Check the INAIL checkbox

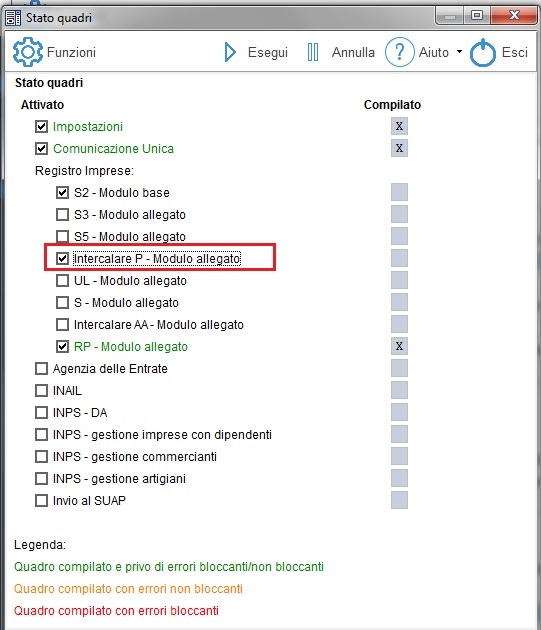click(41, 391)
